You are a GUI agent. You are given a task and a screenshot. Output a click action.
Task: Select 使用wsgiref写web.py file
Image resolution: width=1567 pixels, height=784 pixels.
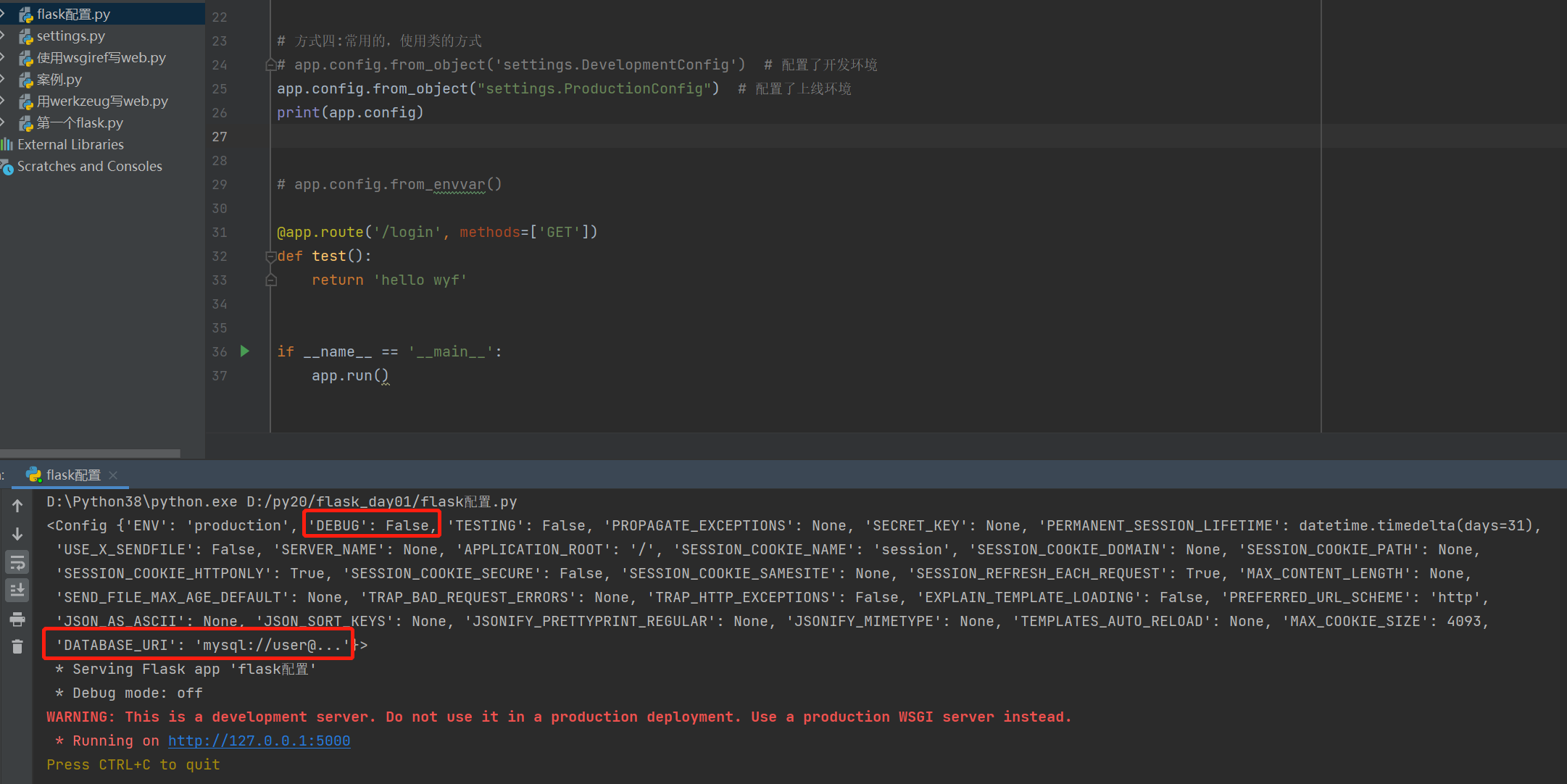point(101,58)
